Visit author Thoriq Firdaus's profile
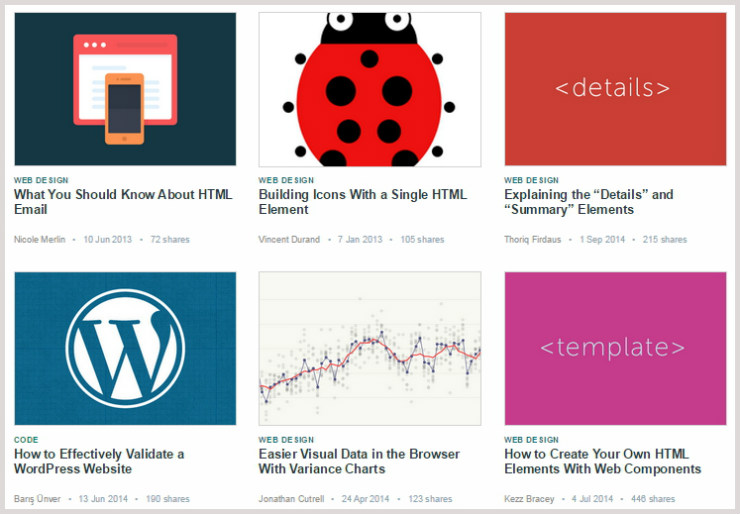This screenshot has height=514, width=740. [533, 239]
